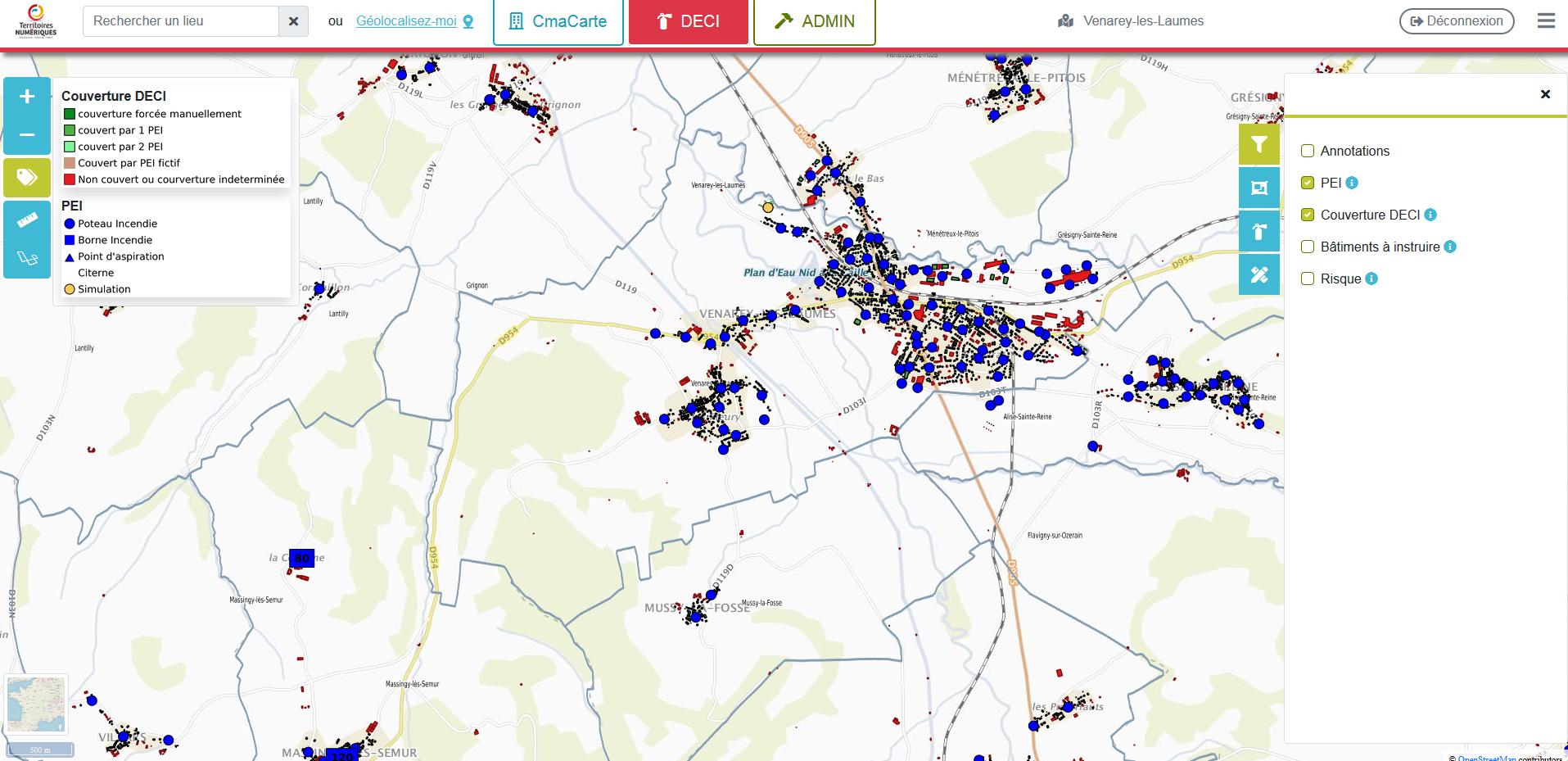
Task: Open the layer filter funnel icon
Action: pyautogui.click(x=1258, y=145)
